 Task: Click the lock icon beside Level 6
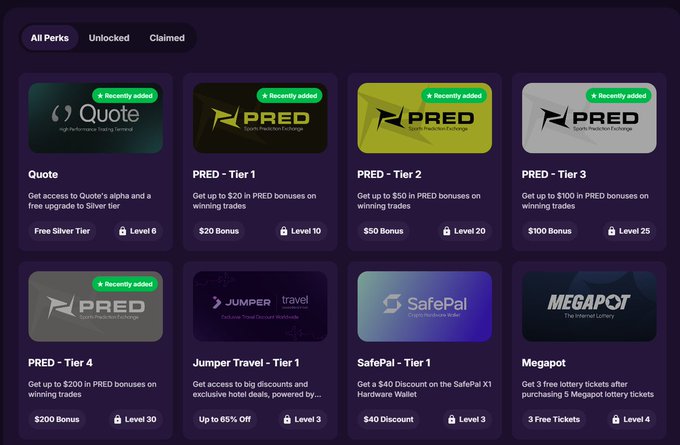point(123,231)
